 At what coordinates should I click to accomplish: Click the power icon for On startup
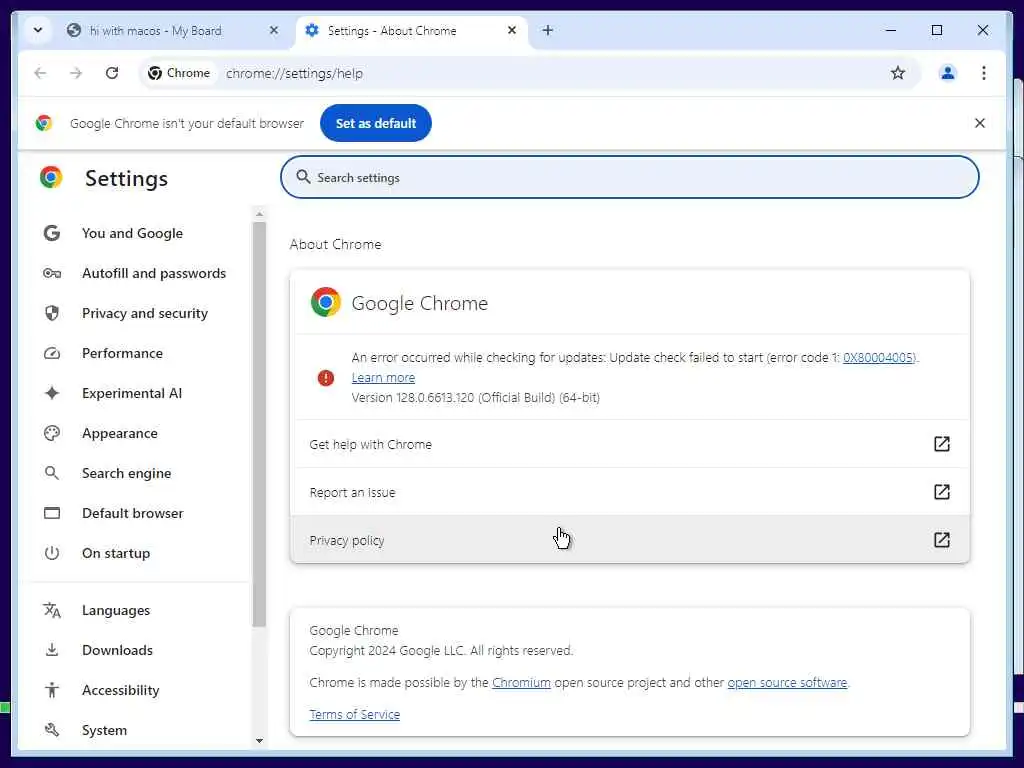click(x=52, y=553)
